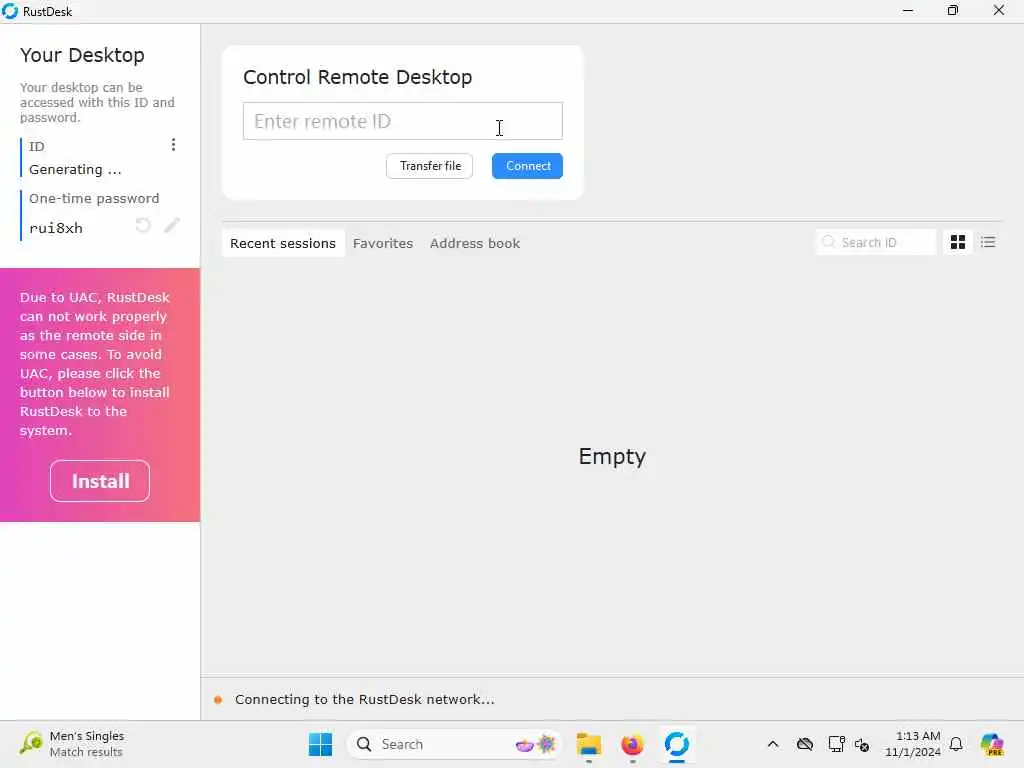Click the orange connection status dot
The image size is (1024, 768).
tap(218, 699)
